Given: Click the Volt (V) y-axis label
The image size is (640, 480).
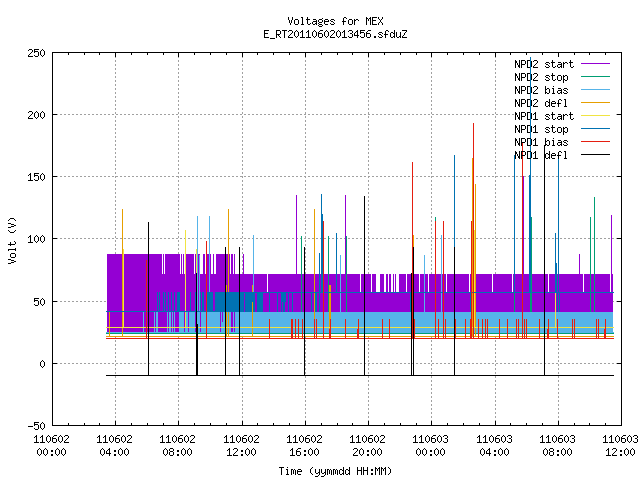Looking at the screenshot, I should 12,240.
